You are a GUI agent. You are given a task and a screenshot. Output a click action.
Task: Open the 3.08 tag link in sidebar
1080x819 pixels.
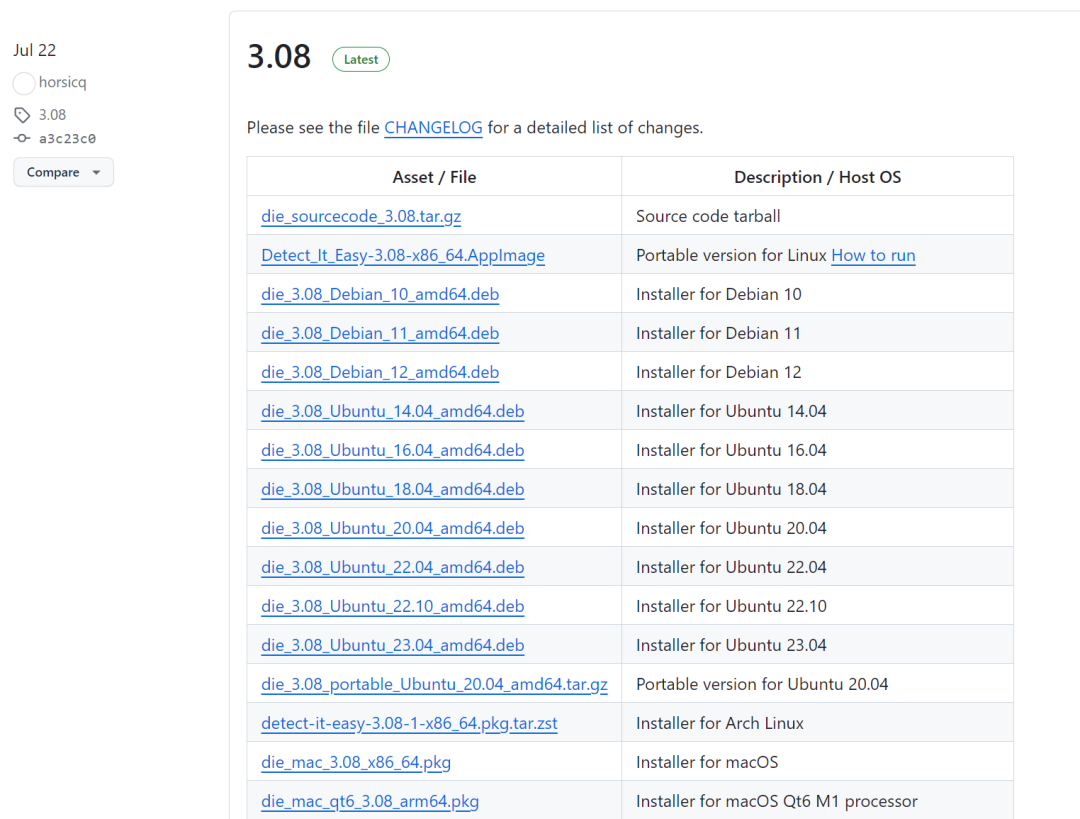point(52,114)
